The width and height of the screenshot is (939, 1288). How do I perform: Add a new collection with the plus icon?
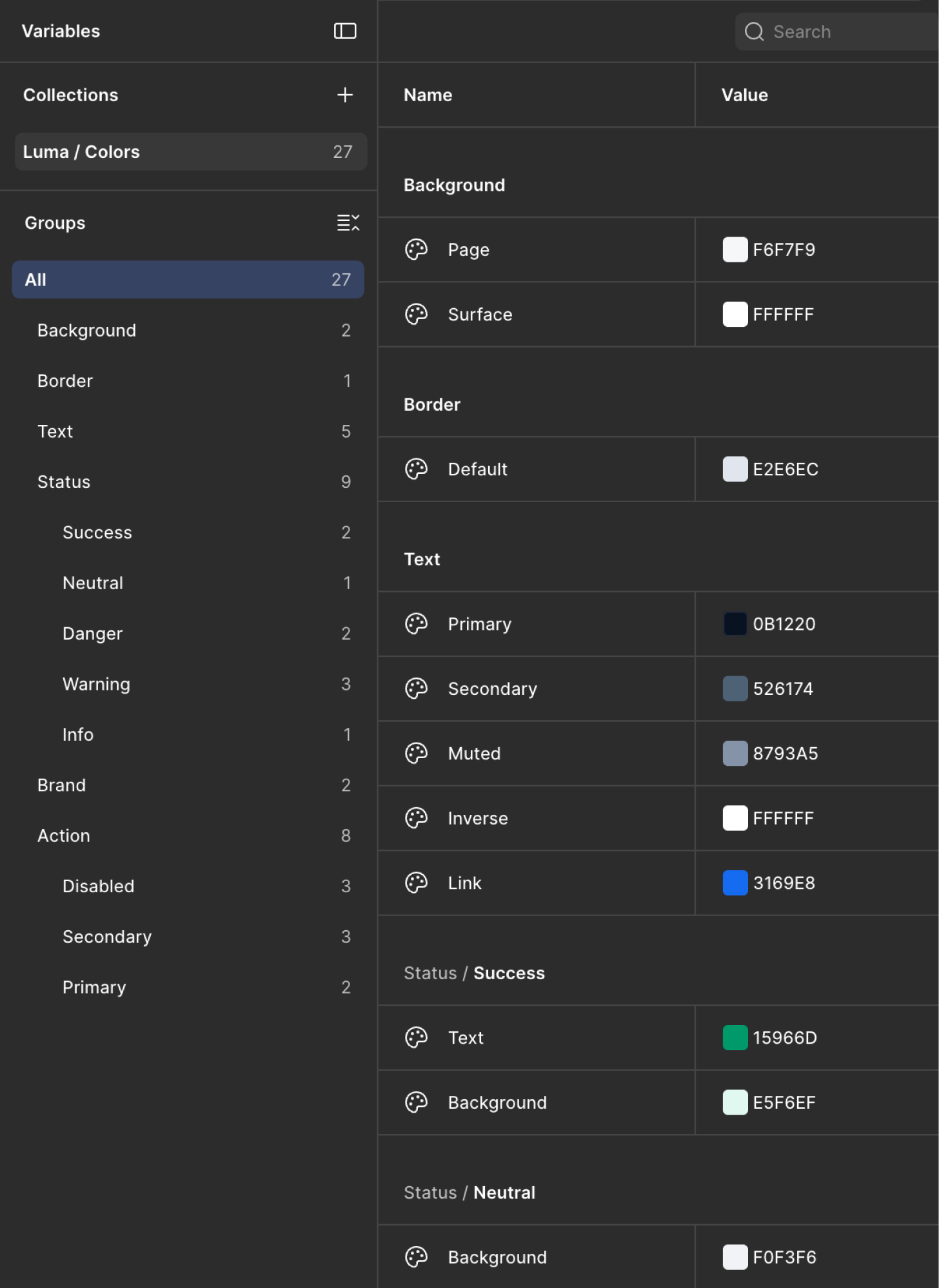(x=345, y=95)
